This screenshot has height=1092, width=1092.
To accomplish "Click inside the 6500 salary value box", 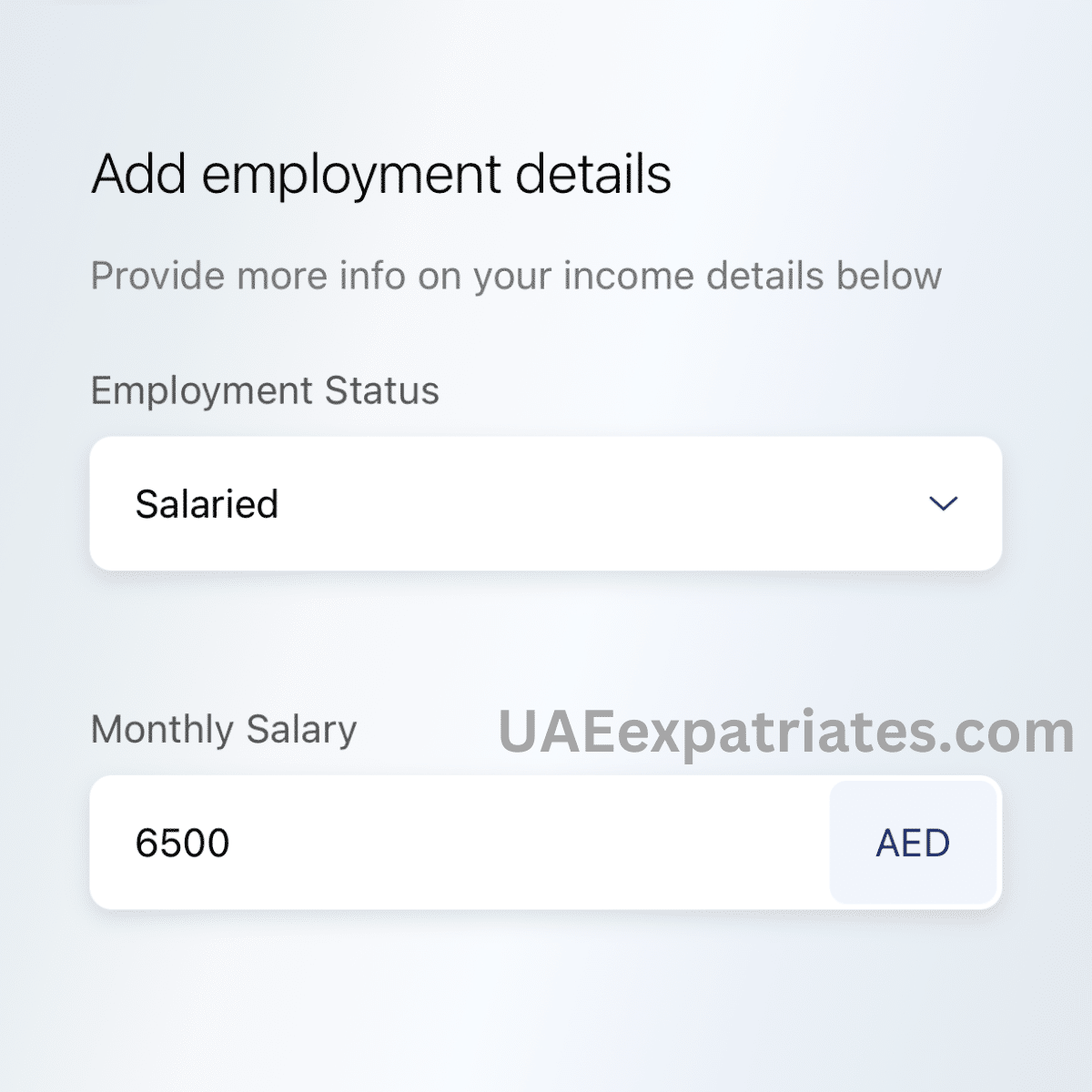I will pyautogui.click(x=364, y=843).
